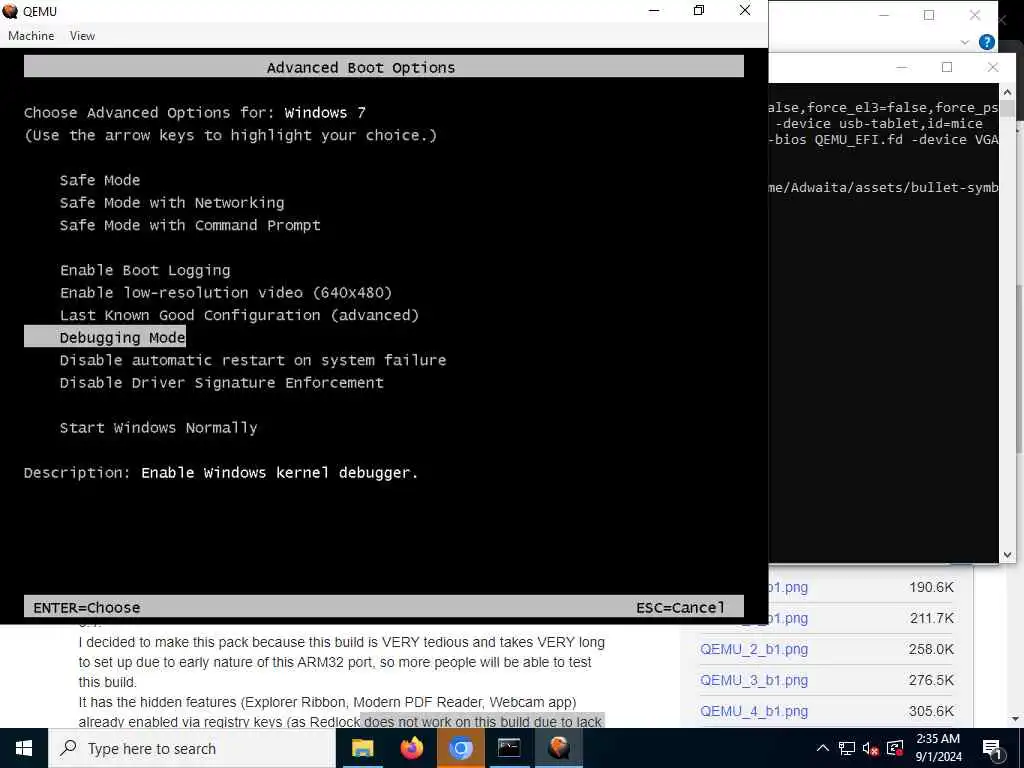Open the notification center icon
Viewport: 1024px width, 768px height.
point(993,749)
